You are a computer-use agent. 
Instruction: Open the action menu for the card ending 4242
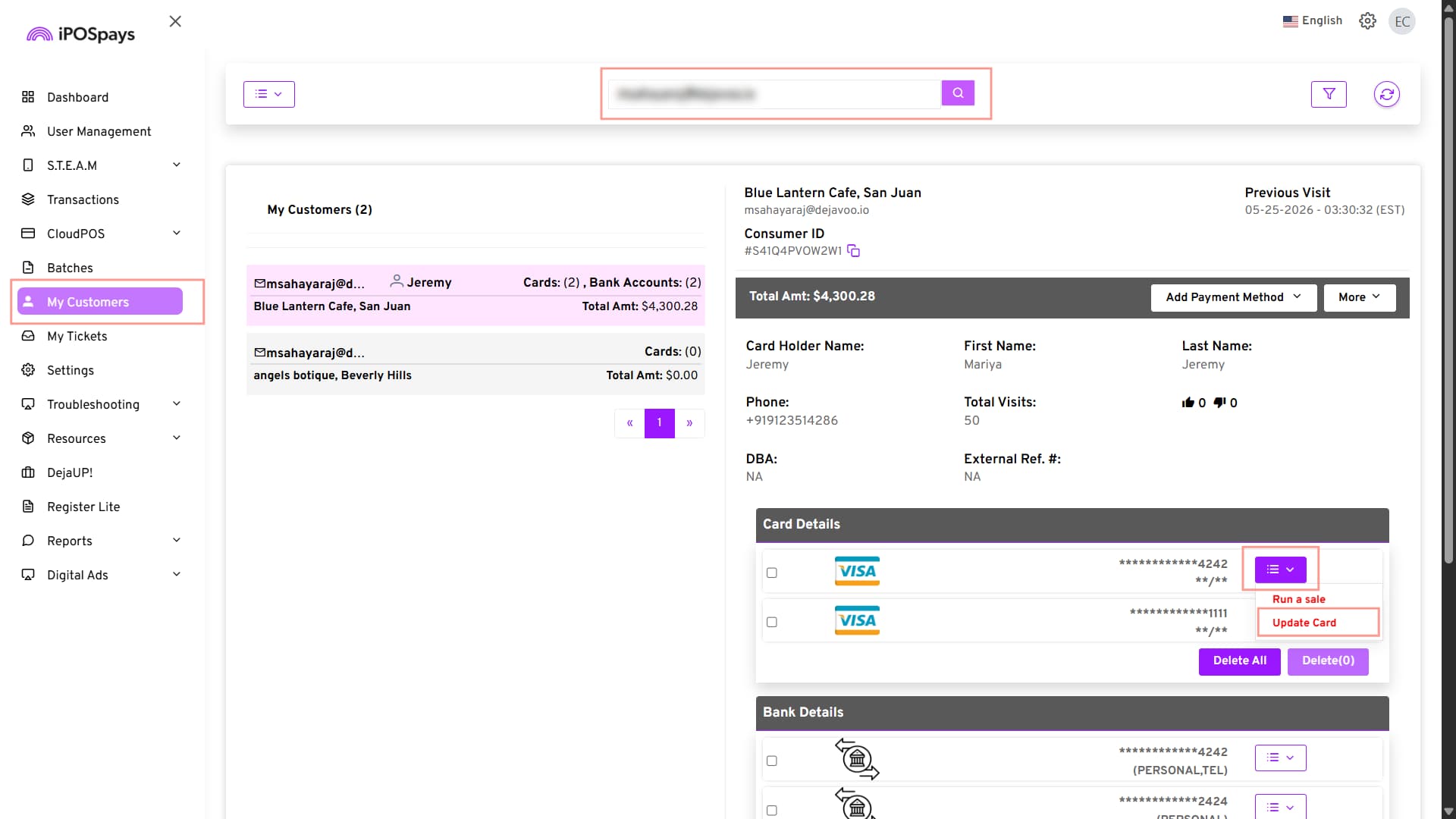(1280, 570)
